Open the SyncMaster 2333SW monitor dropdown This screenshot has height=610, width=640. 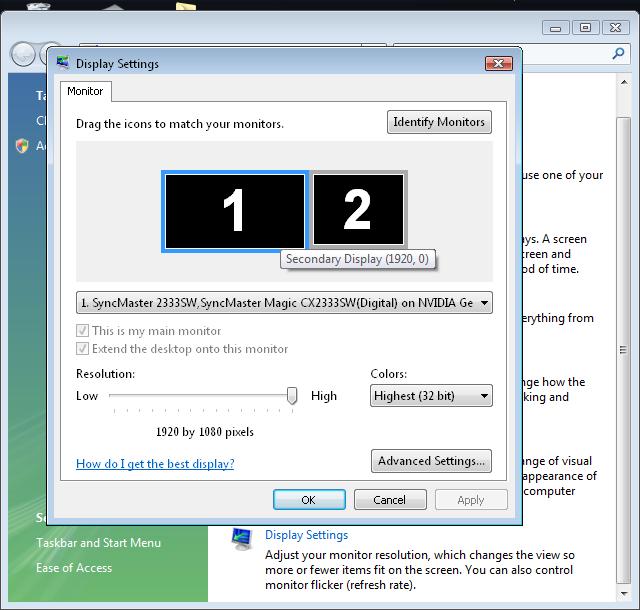(284, 303)
